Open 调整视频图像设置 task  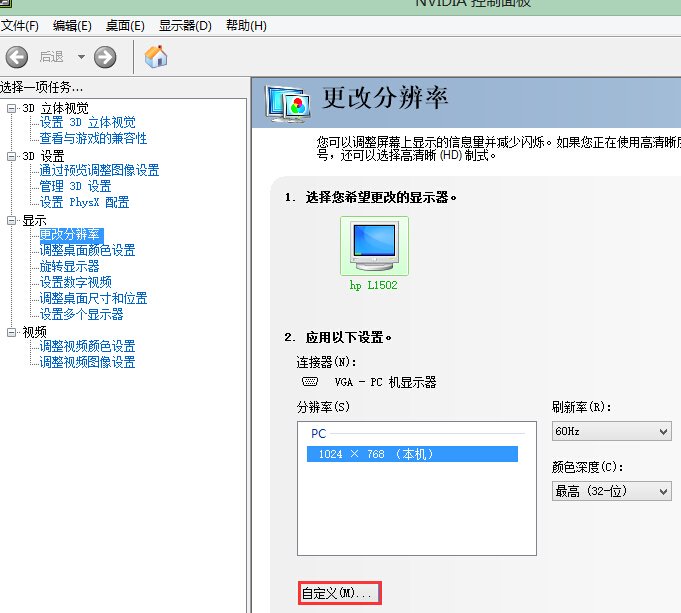click(87, 362)
